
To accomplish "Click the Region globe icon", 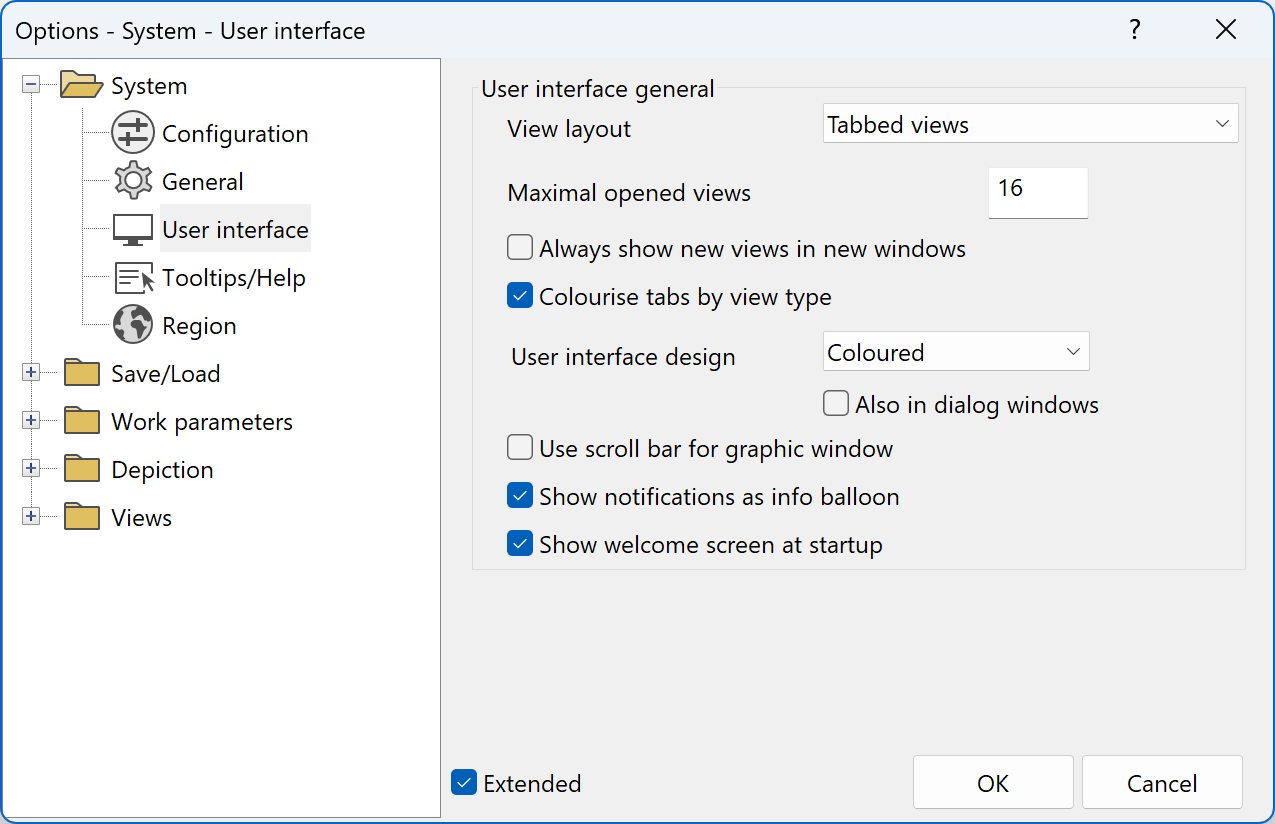I will coord(132,324).
